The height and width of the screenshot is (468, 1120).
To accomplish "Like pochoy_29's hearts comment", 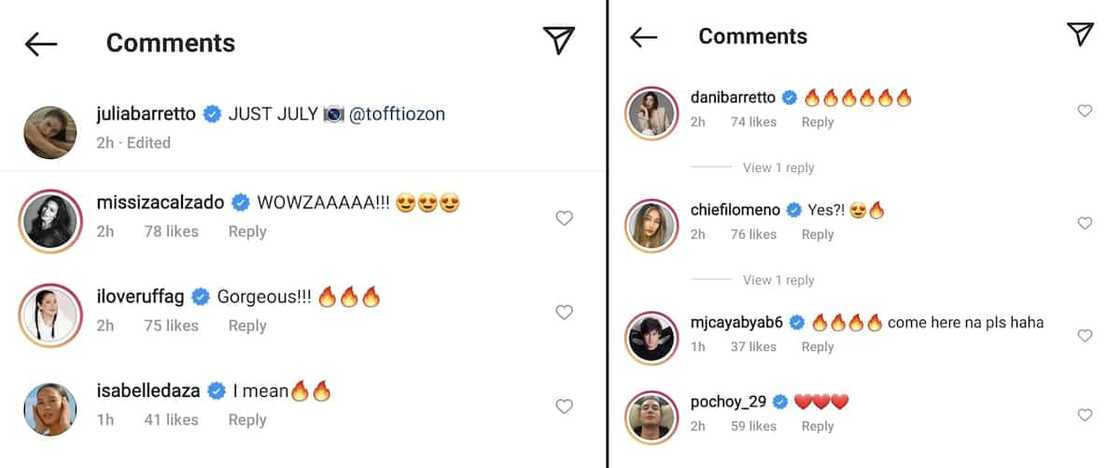I will [1084, 415].
